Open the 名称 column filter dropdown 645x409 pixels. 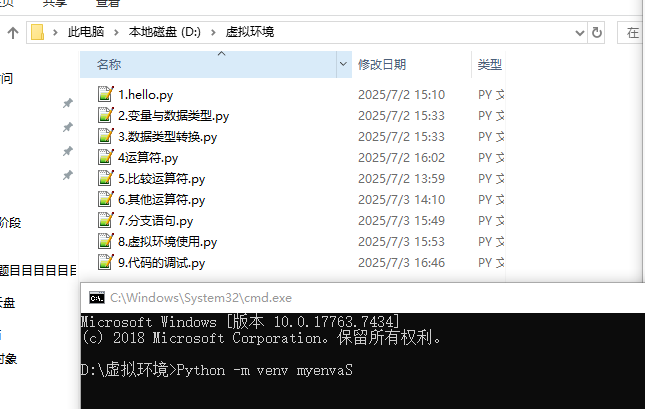click(343, 64)
